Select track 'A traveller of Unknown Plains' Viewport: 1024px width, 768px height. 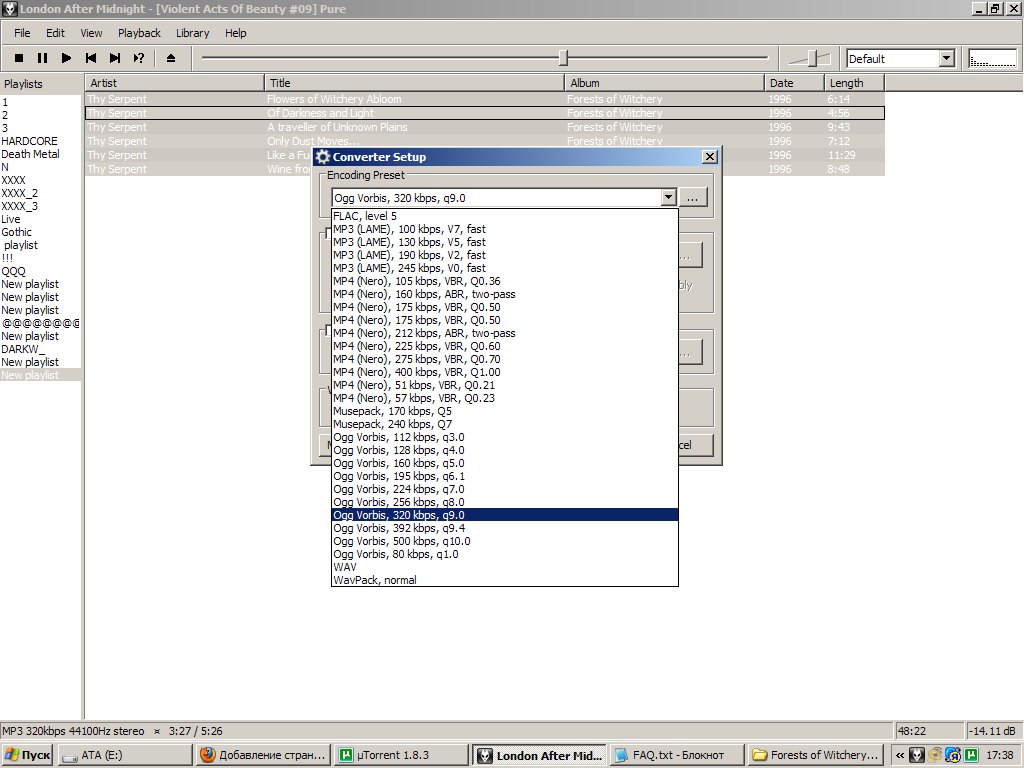[x=485, y=127]
